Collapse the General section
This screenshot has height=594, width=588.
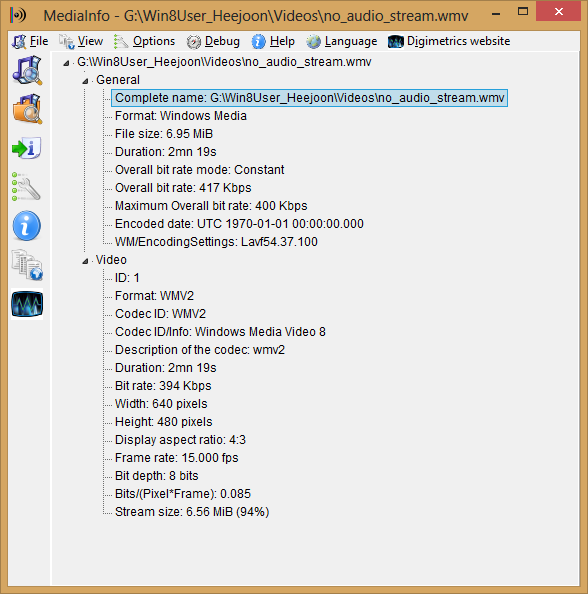coord(85,81)
